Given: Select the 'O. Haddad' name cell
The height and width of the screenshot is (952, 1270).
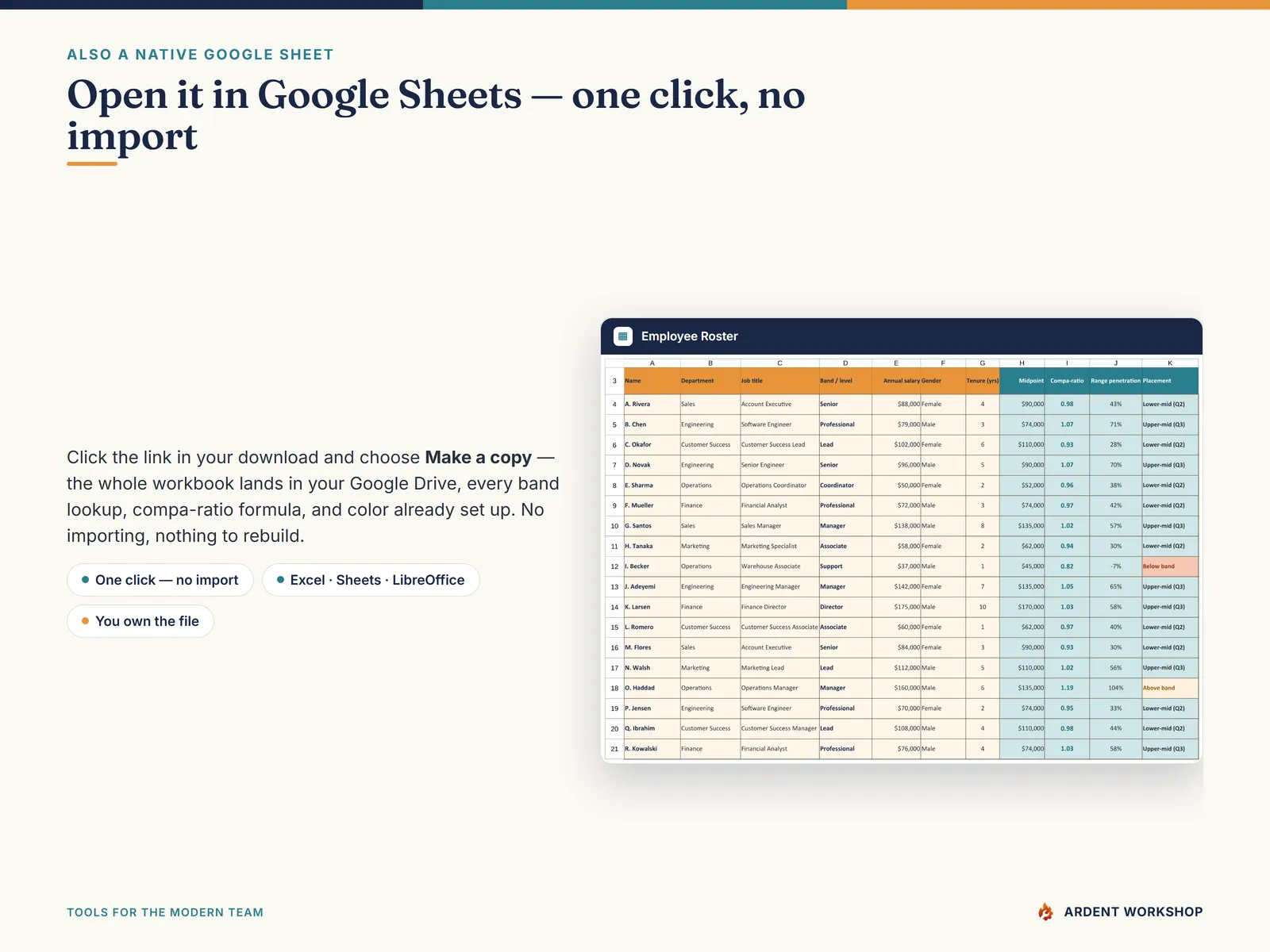Looking at the screenshot, I should click(652, 688).
